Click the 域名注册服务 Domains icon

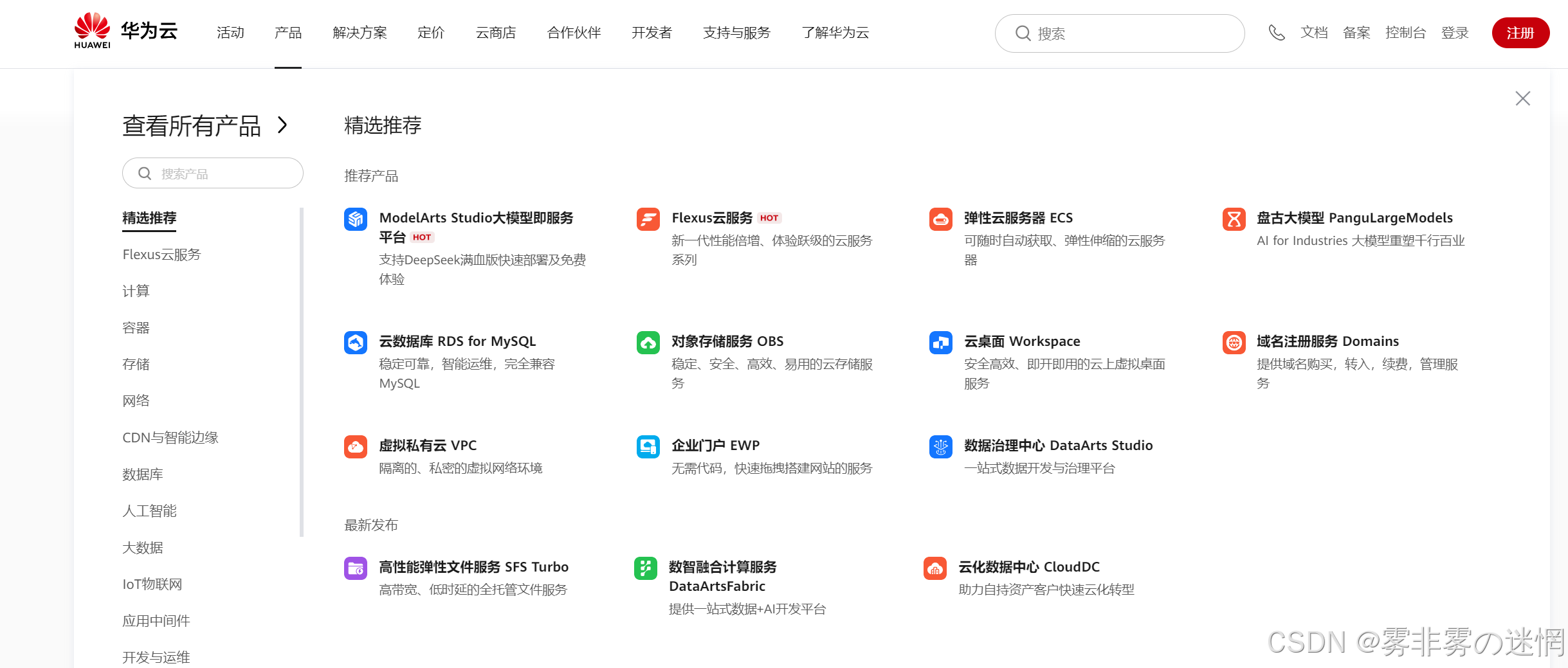click(1234, 343)
